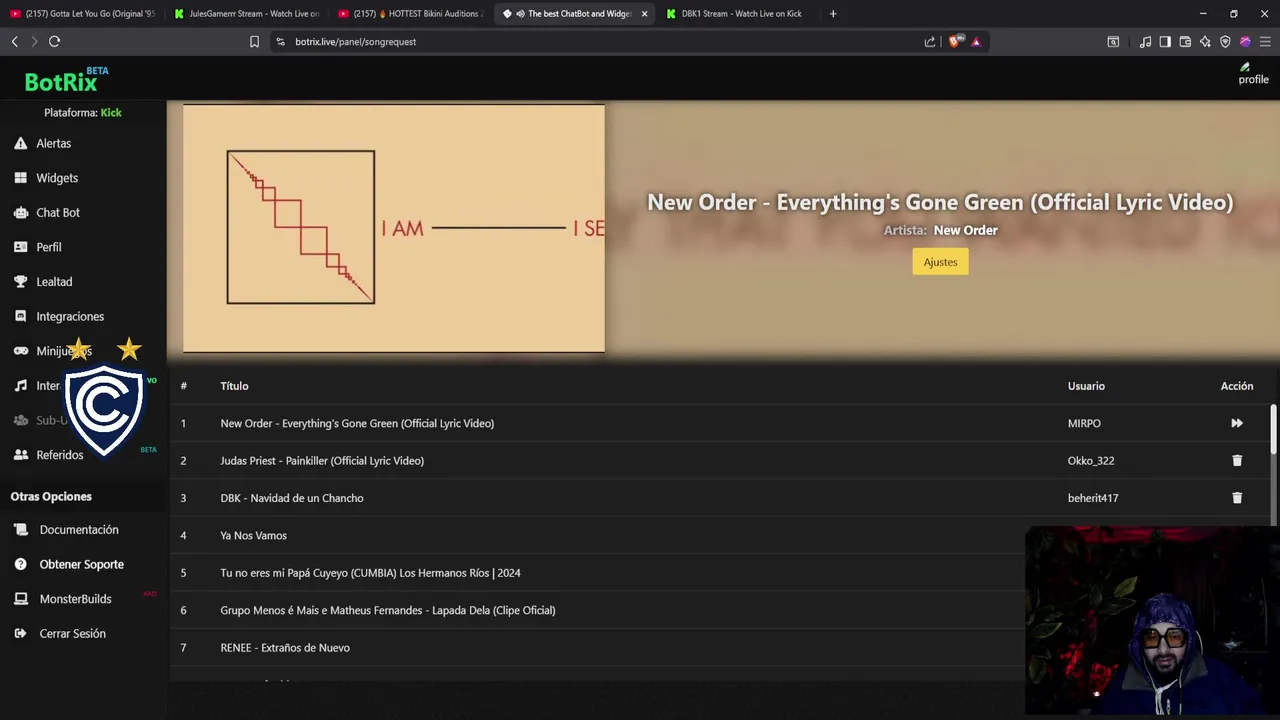Open a new browser tab with plus
The image size is (1280, 720).
(833, 14)
